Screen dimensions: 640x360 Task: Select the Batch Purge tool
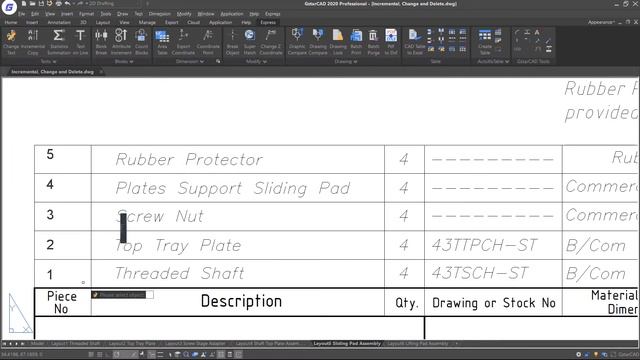(x=373, y=42)
